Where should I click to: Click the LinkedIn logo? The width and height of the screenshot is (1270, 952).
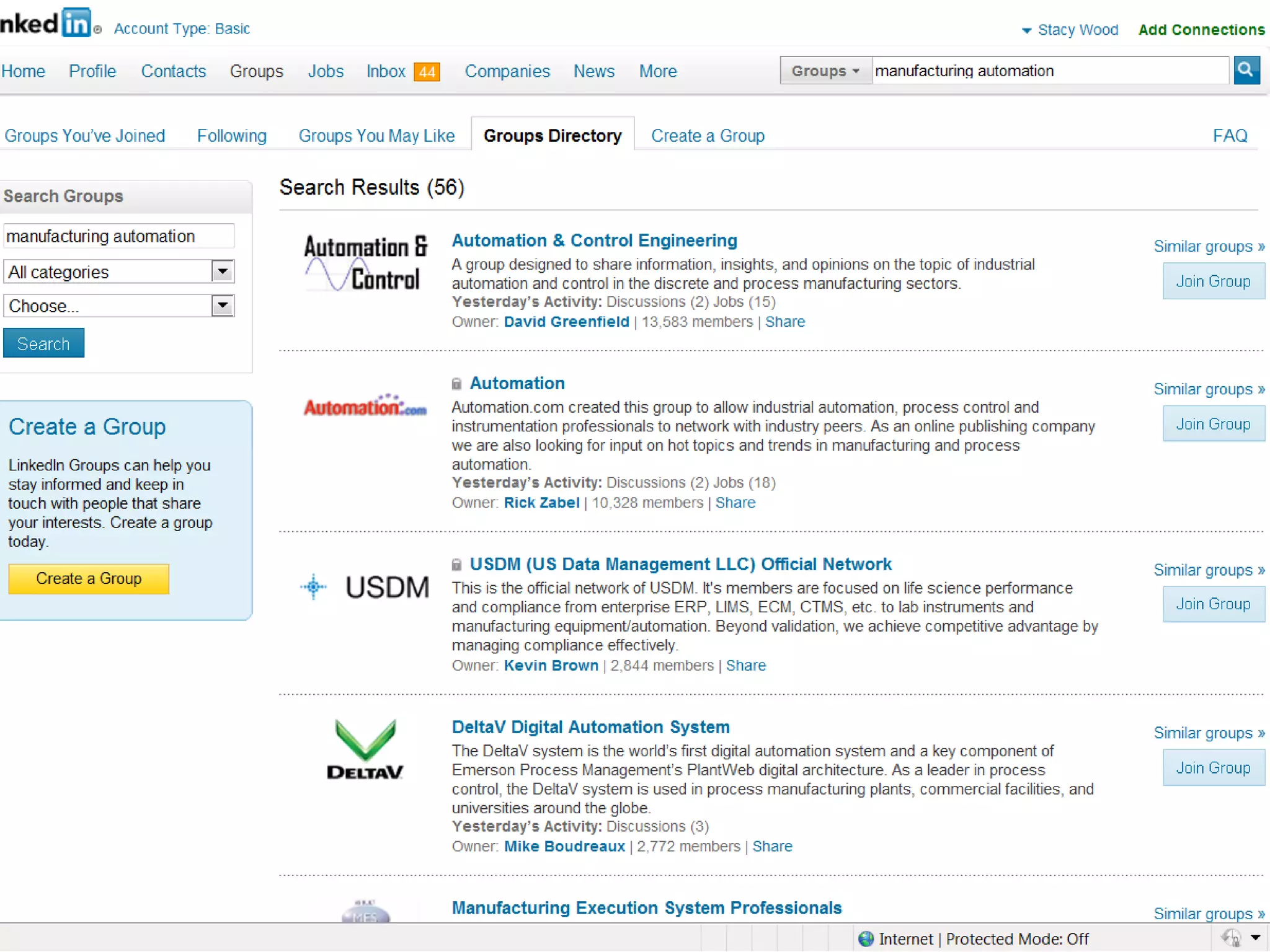click(46, 24)
